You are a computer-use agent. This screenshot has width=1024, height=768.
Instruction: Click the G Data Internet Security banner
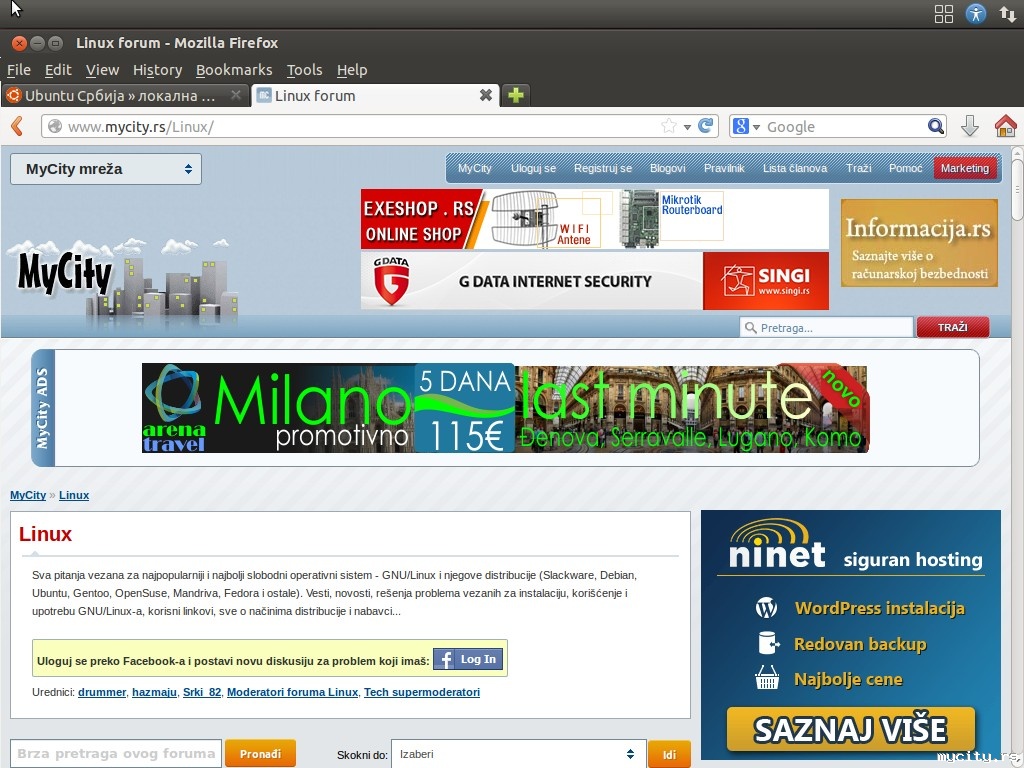tap(532, 281)
